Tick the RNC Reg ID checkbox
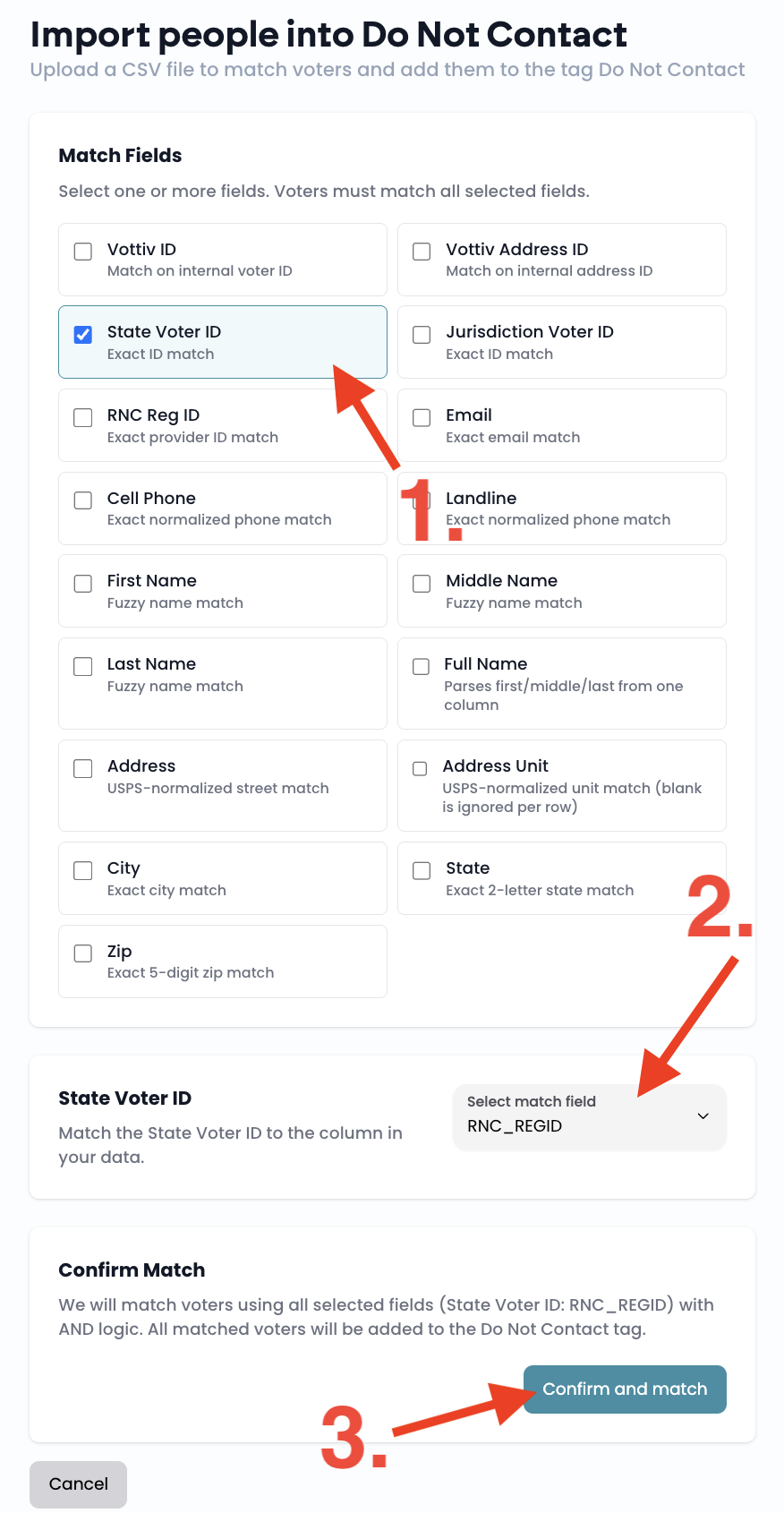 [x=83, y=417]
